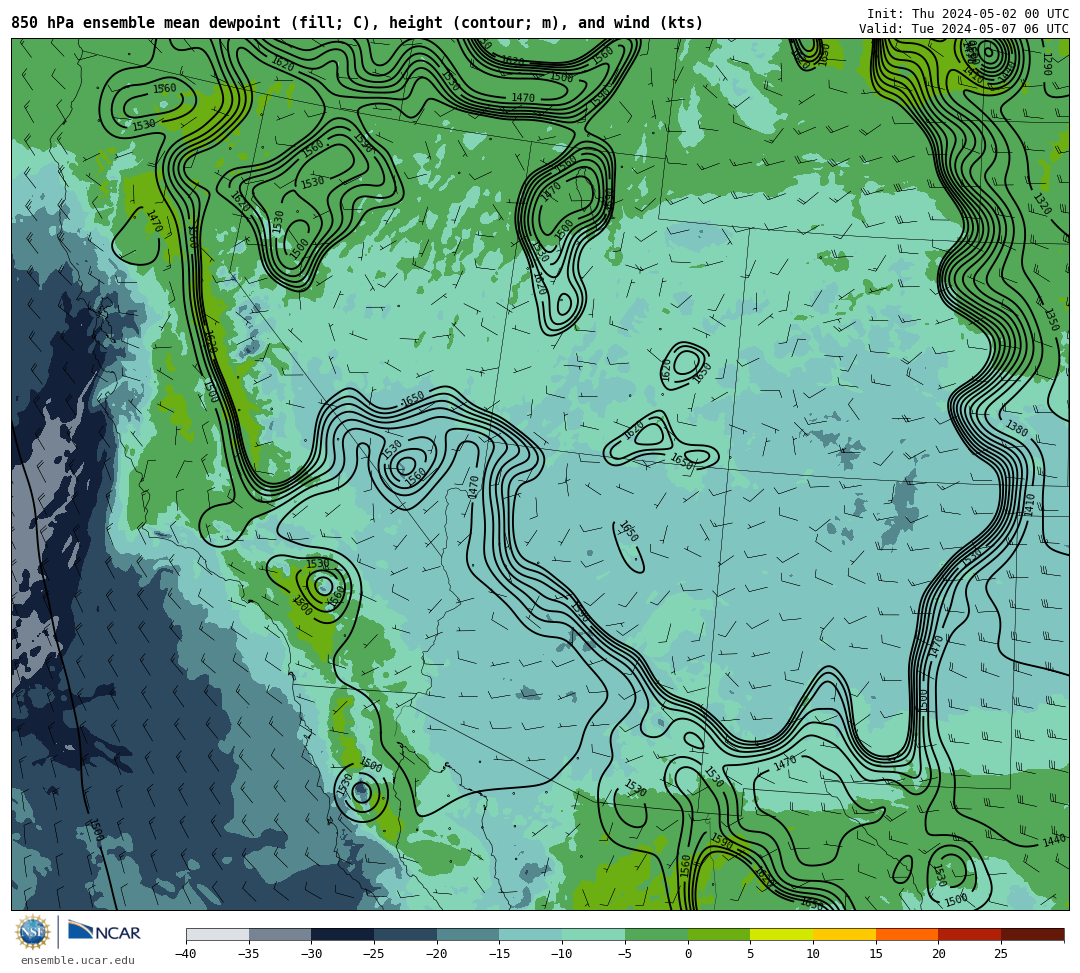Image resolution: width=1080 pixels, height=973 pixels.
Task: Click the 25 colorbar tick label
Action: tap(1001, 954)
